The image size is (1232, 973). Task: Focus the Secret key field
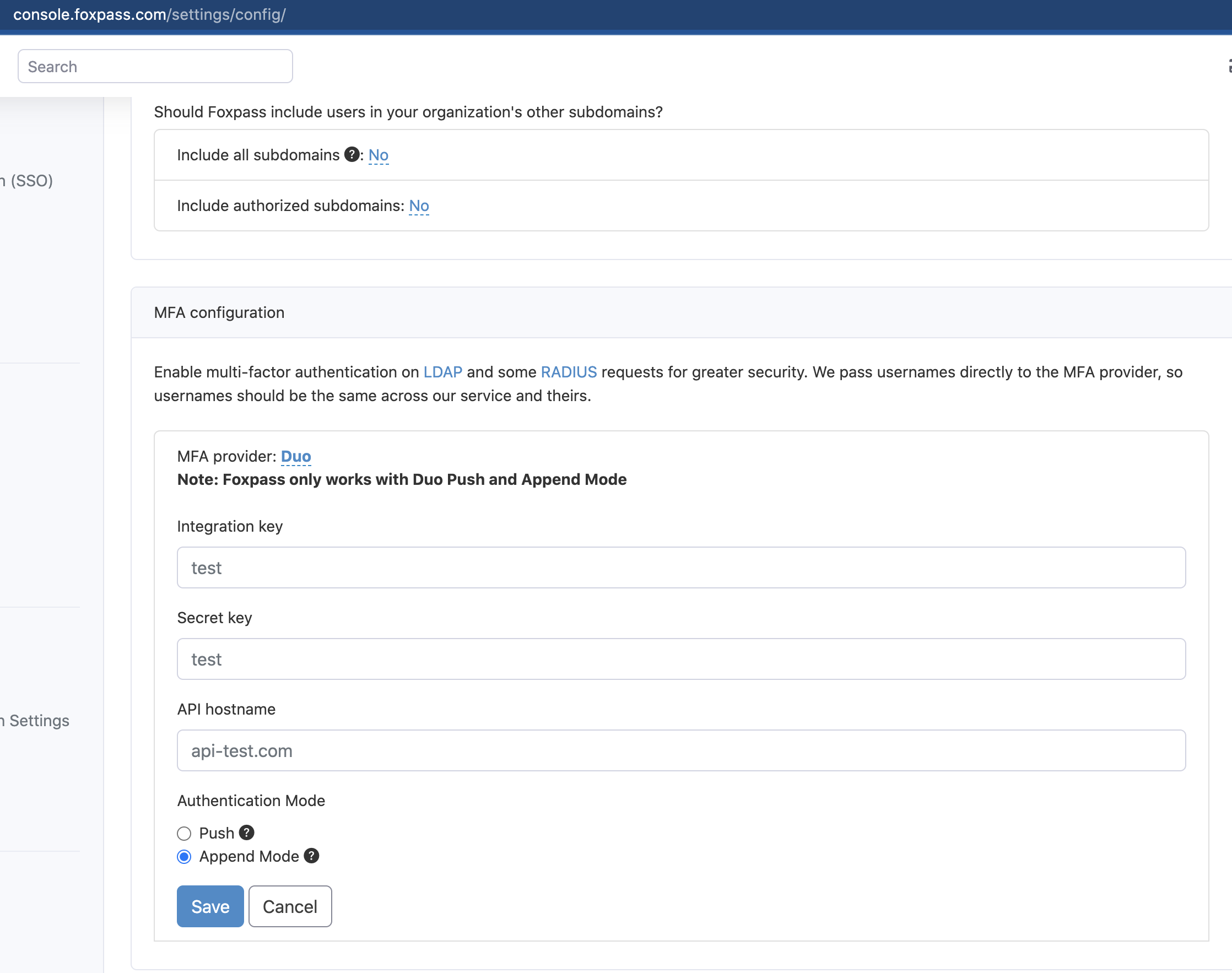click(680, 658)
